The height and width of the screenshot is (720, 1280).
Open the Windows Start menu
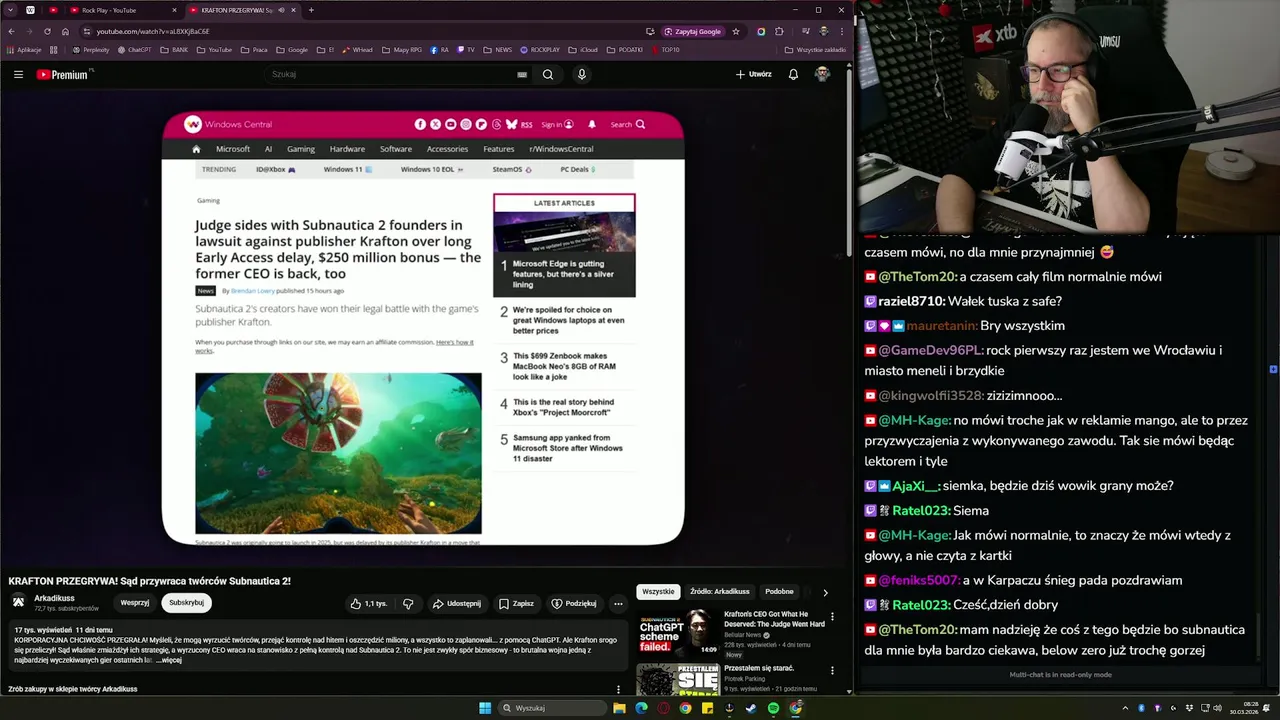point(485,708)
